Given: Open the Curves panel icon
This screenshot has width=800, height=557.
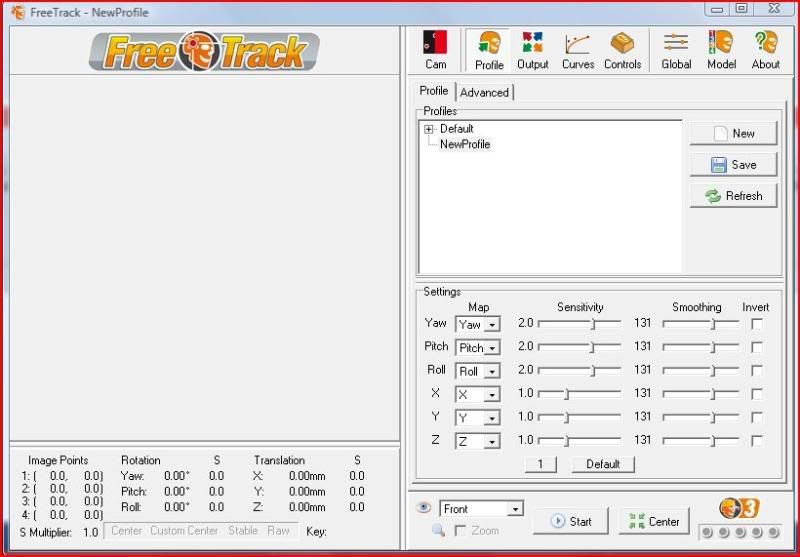Looking at the screenshot, I should [577, 50].
